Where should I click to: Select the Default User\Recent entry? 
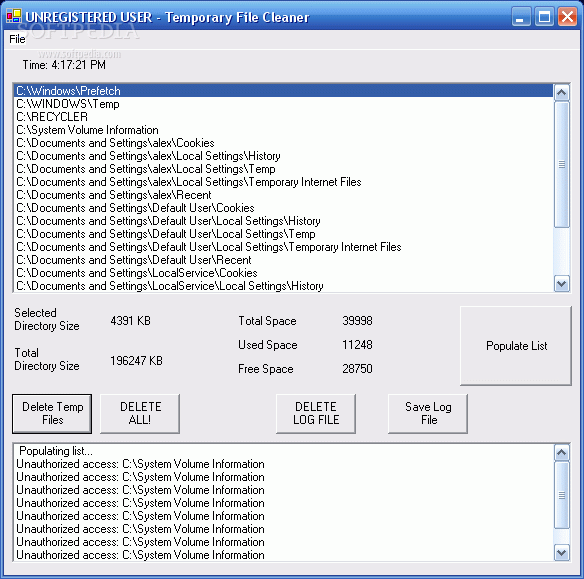point(283,260)
